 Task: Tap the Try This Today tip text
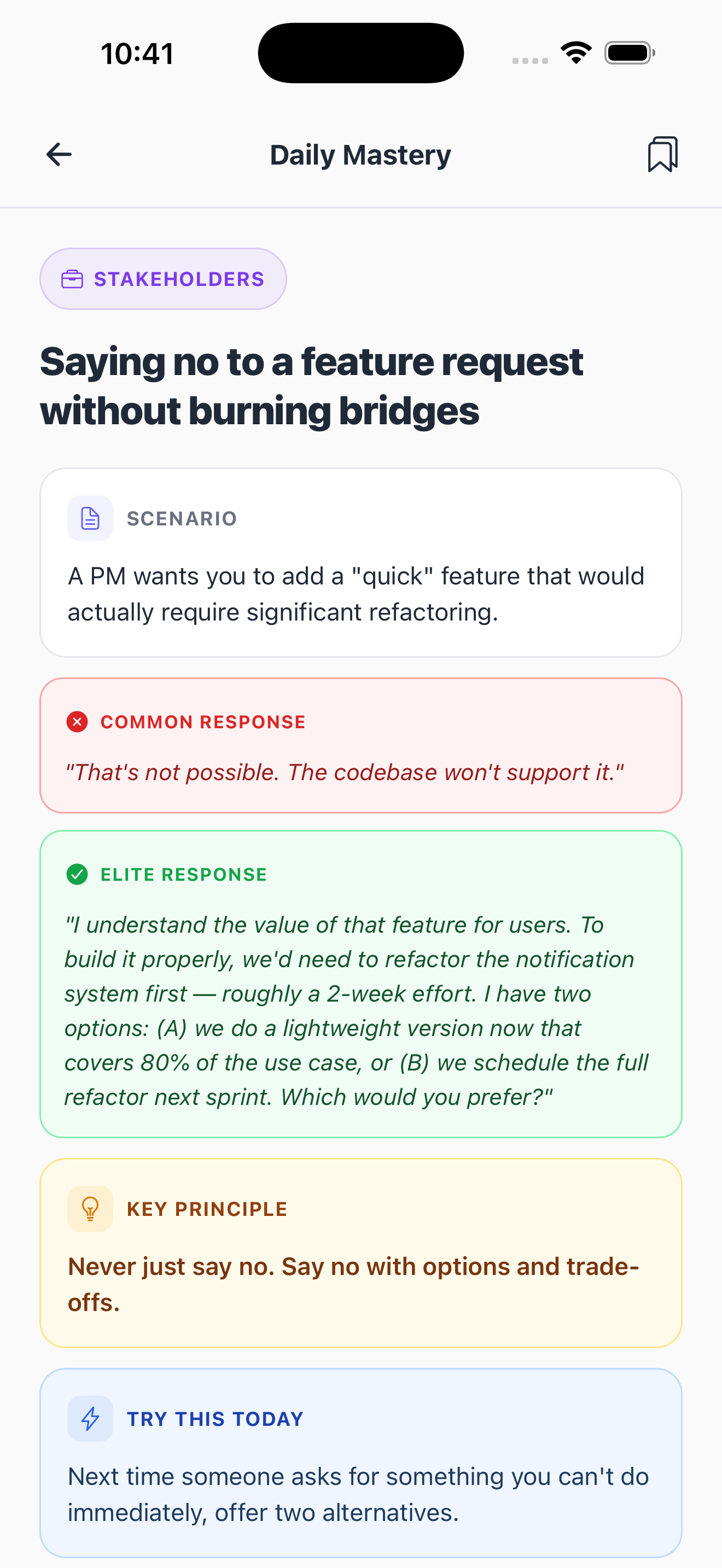click(358, 1494)
